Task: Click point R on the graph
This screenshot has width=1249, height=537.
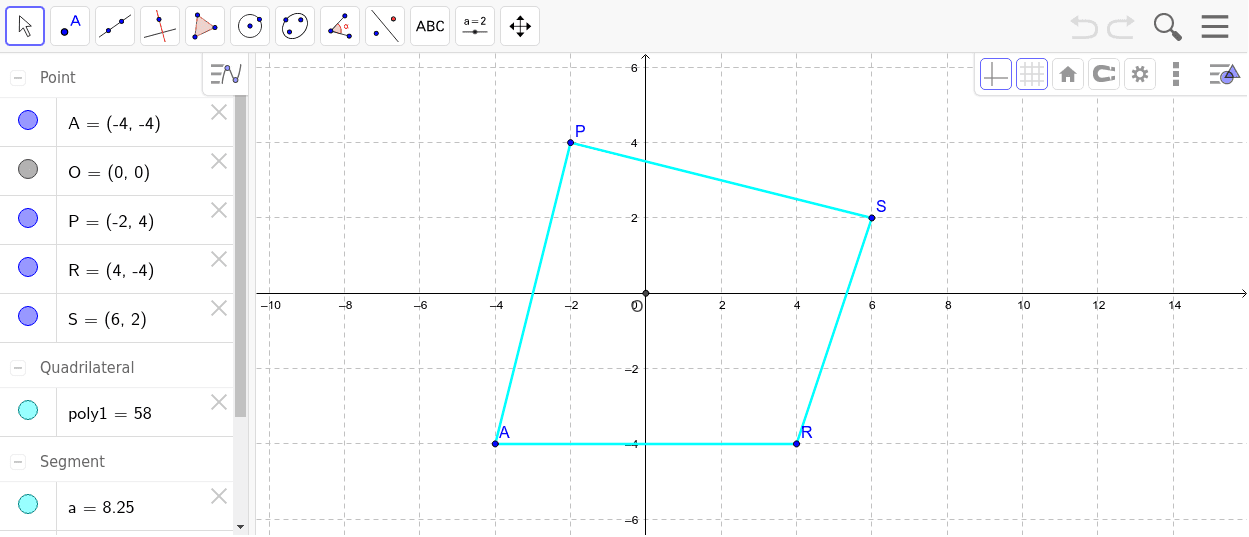Action: pyautogui.click(x=796, y=443)
